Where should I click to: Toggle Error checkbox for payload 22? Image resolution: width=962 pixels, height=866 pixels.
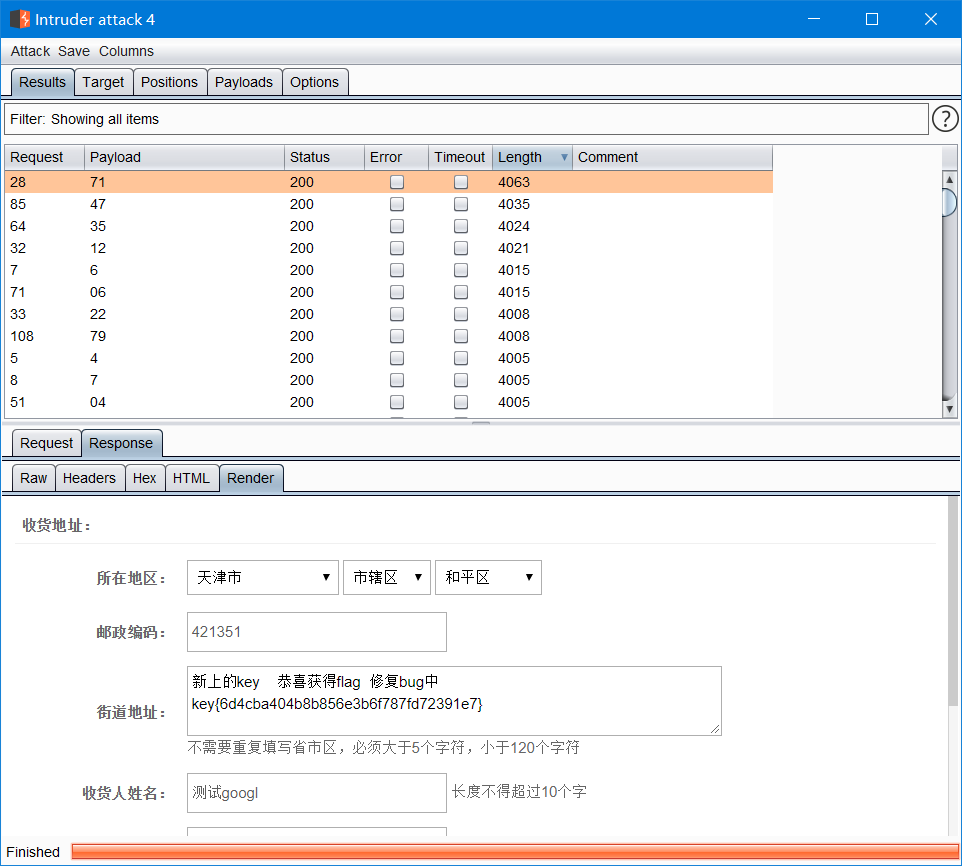(x=397, y=314)
